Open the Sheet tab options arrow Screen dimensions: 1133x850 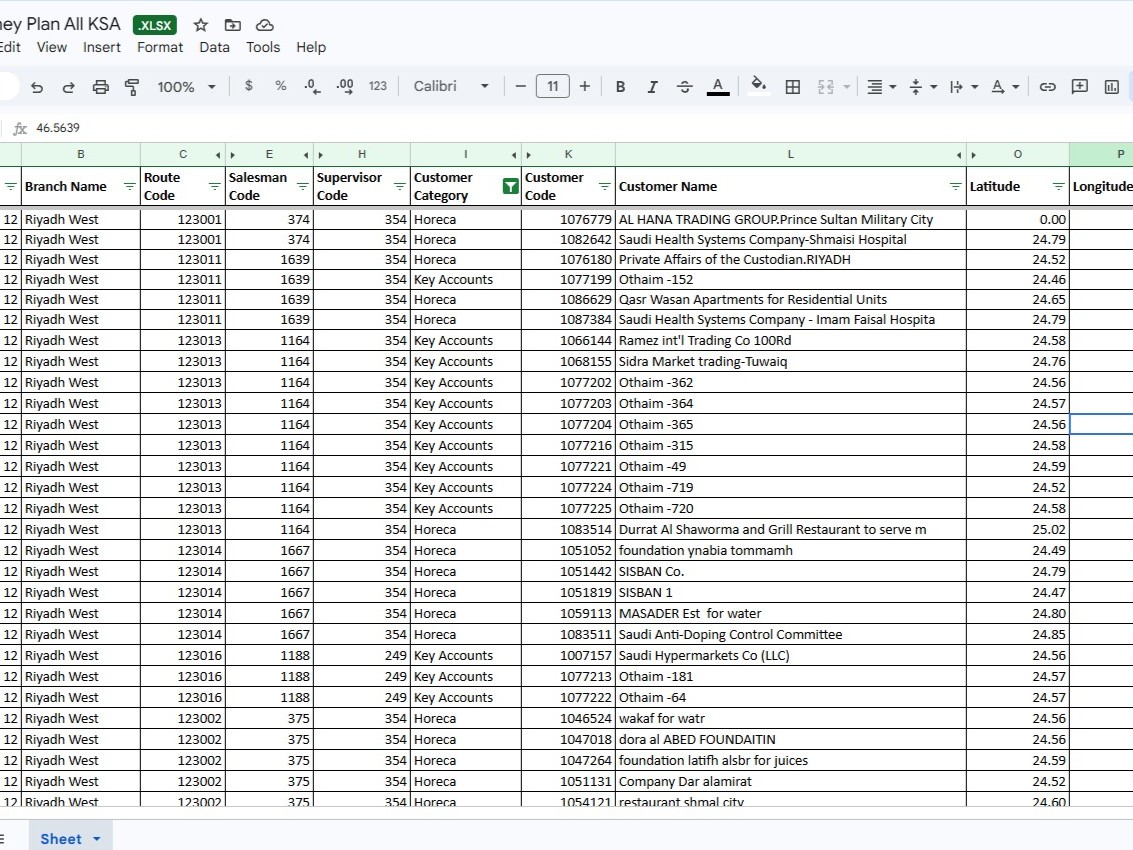[97, 839]
